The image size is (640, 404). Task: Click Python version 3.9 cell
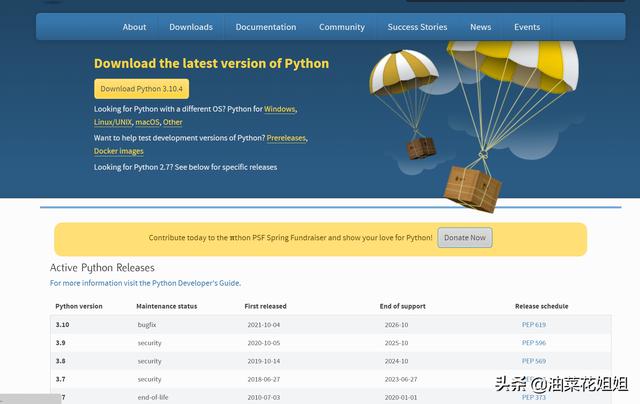[x=60, y=343]
